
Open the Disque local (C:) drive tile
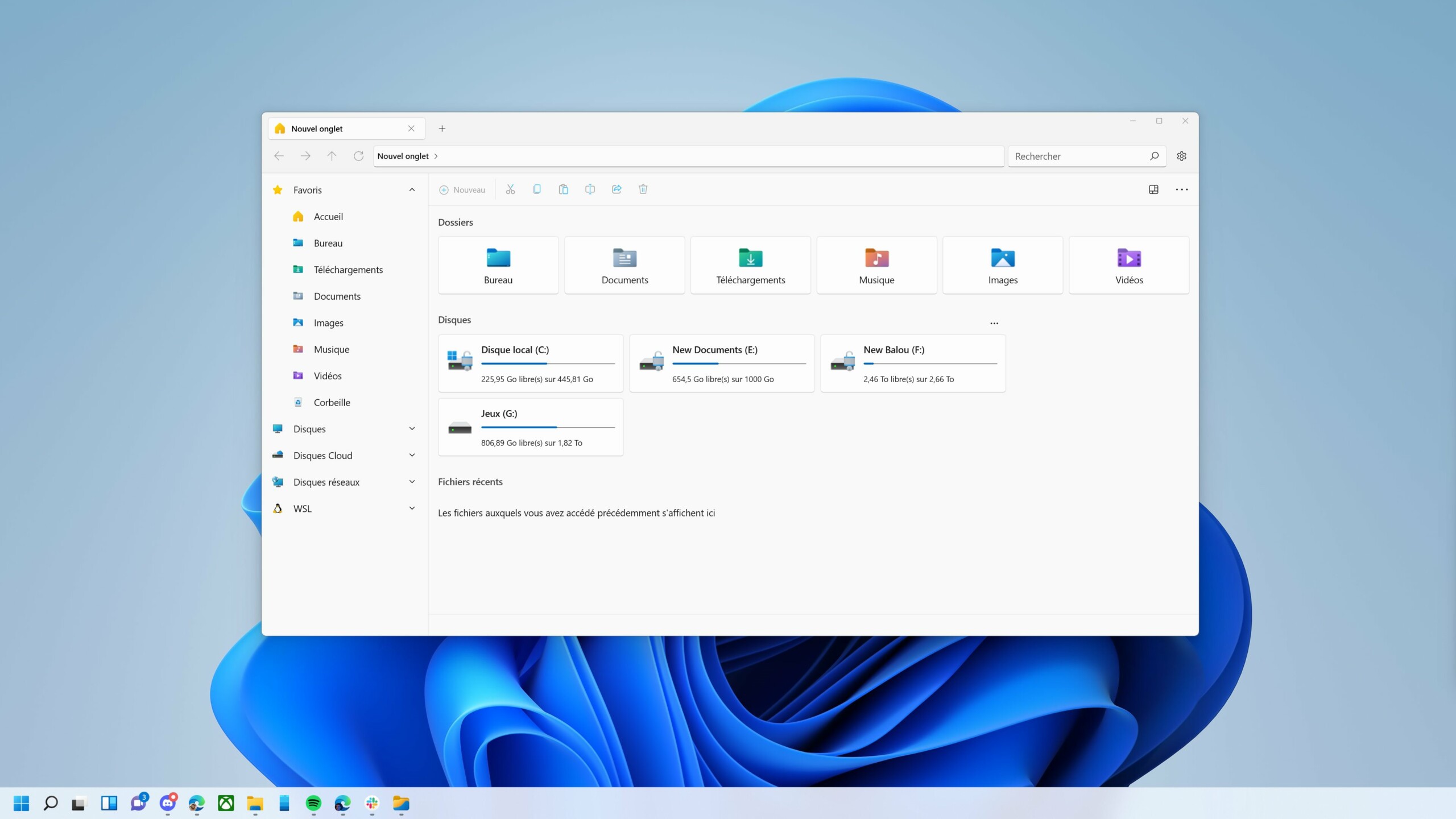[x=530, y=363]
